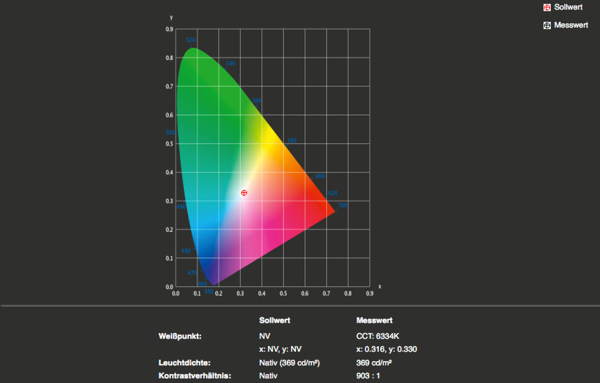Click the measured 369 cd/m² luminance value
Screen dimensions: 600x383
[x=373, y=363]
